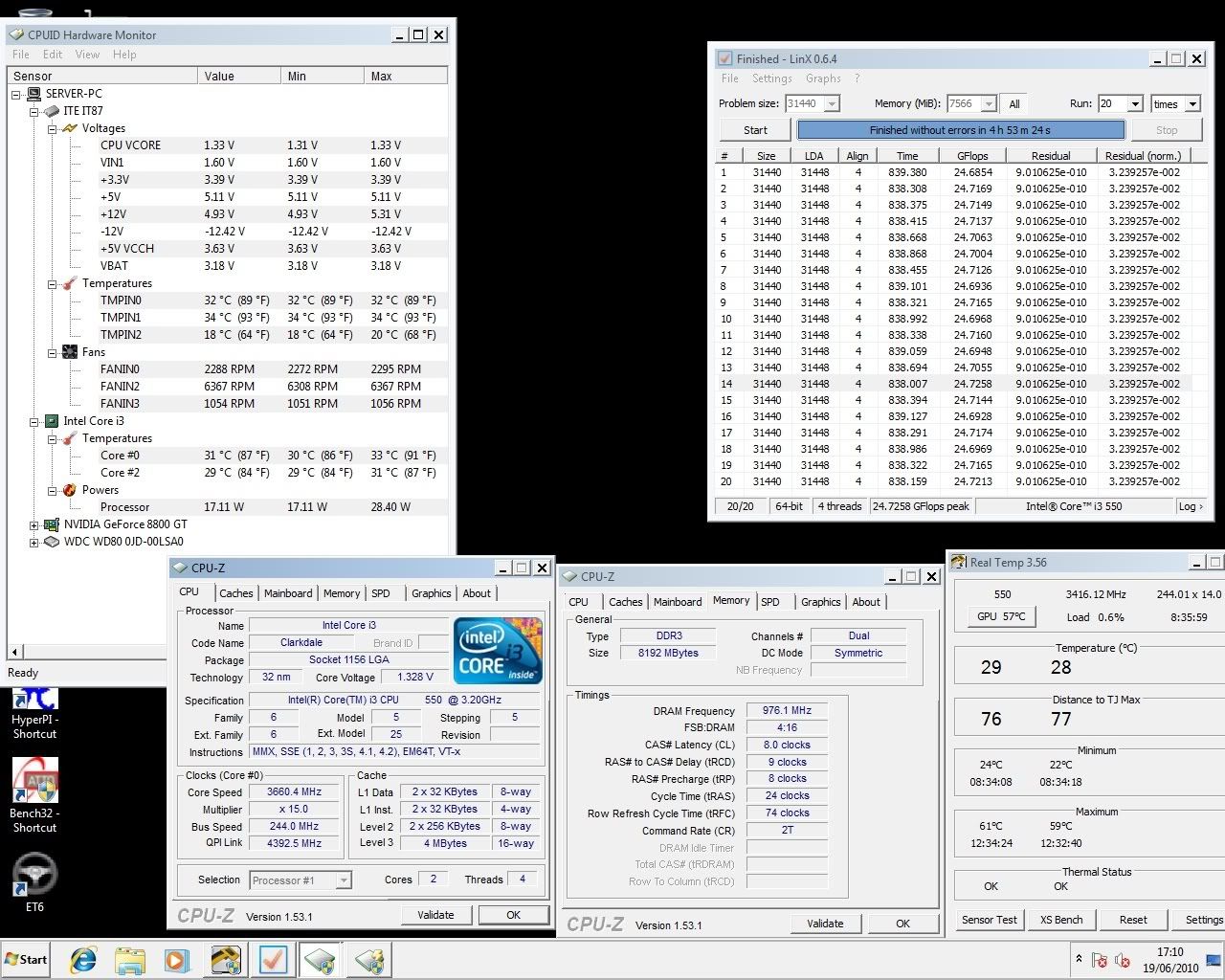Click the GFlops column header in LinX
1225x980 pixels.
(972, 156)
